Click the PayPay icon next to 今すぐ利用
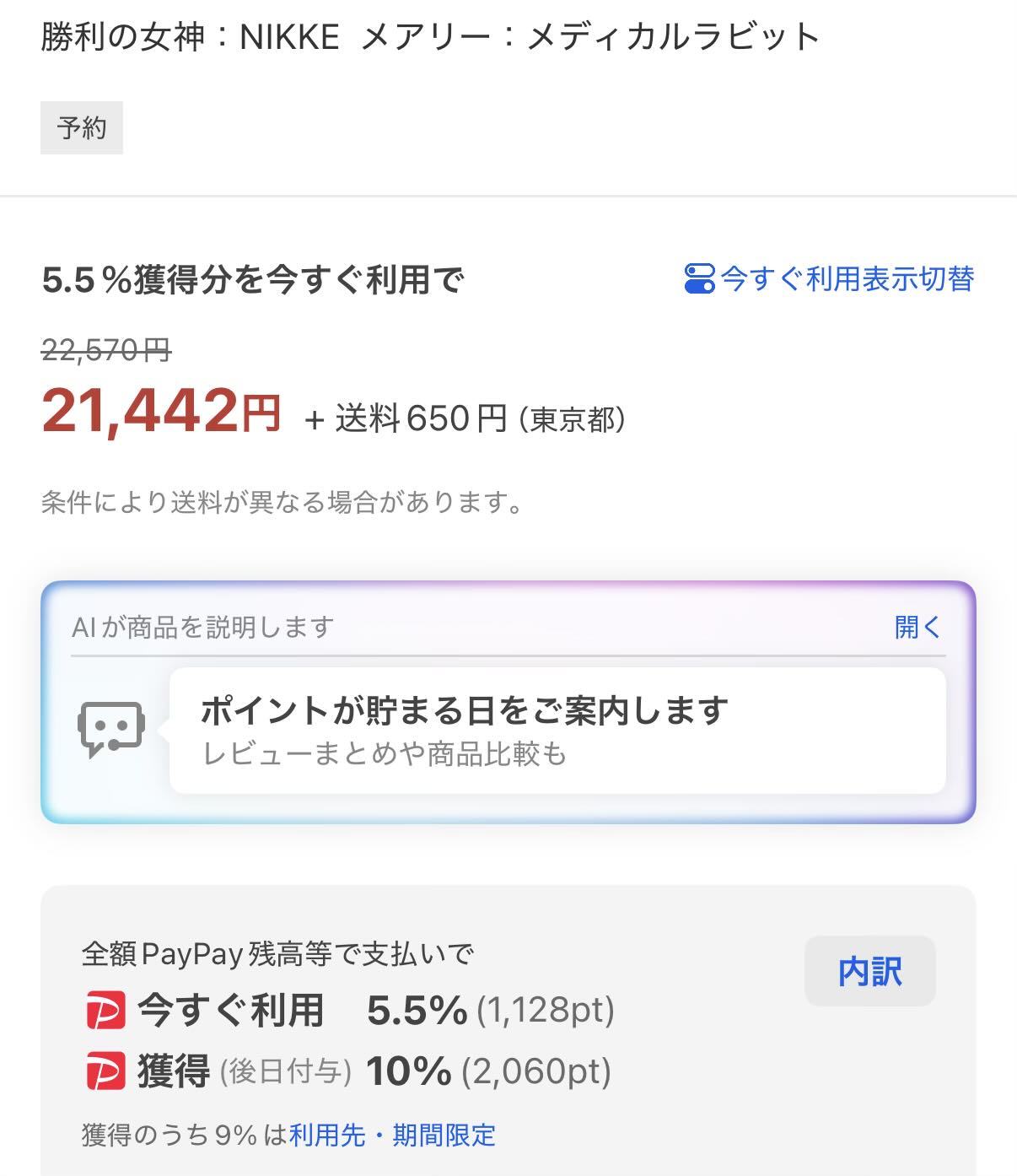Screen dimensions: 1017x1176 coord(105,1011)
